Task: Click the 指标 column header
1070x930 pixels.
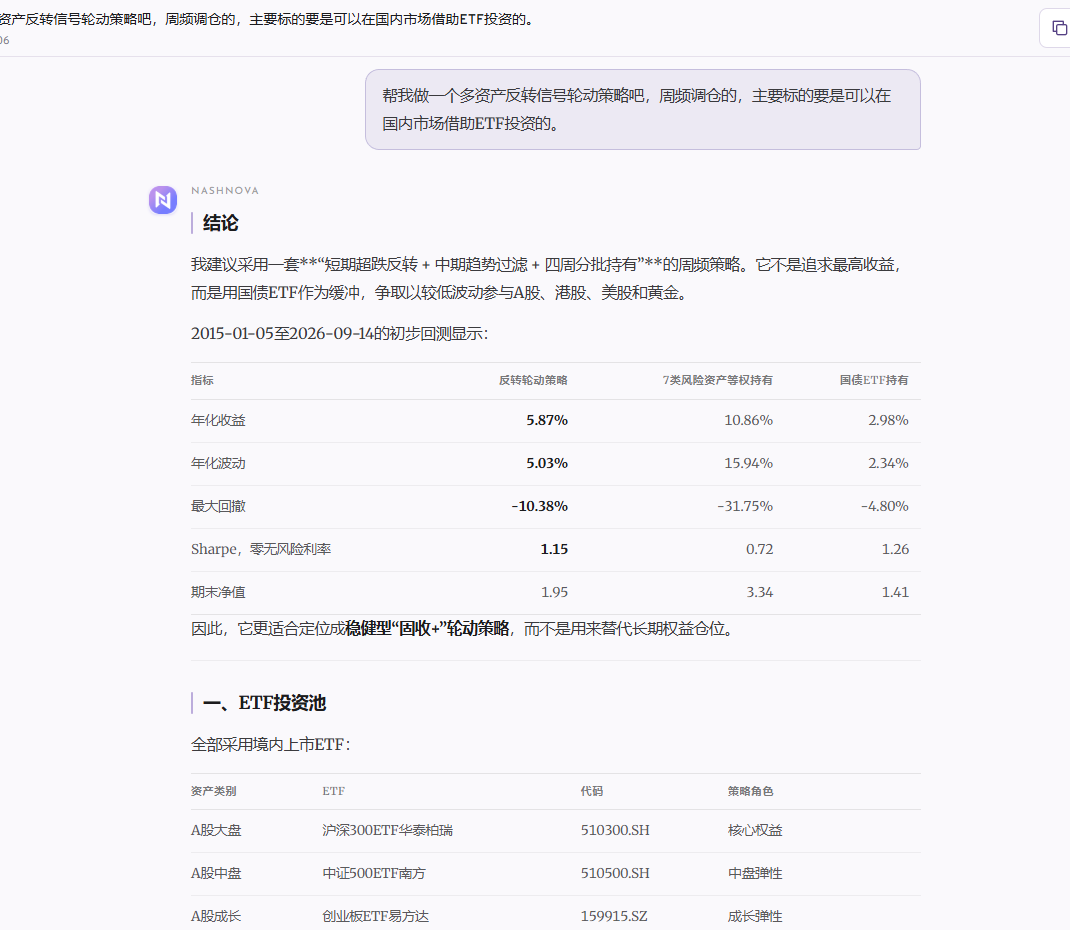Action: (202, 380)
